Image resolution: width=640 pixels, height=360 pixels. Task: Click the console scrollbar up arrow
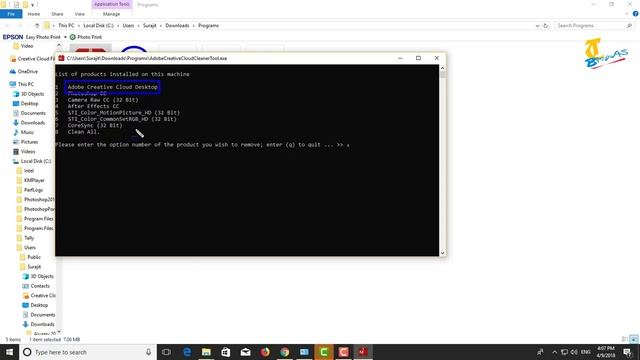click(x=442, y=68)
